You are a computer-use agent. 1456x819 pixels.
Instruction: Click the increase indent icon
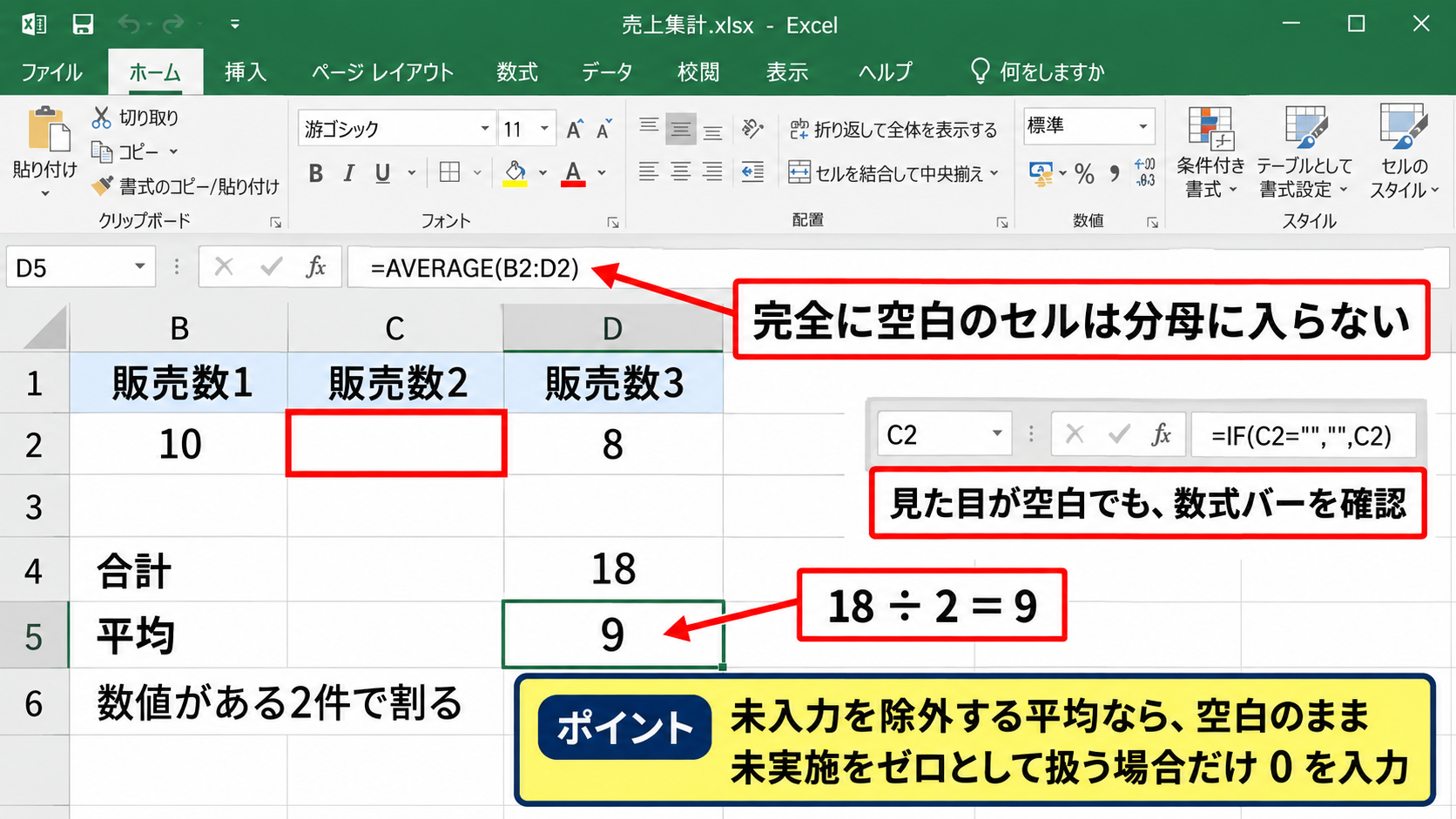pos(752,172)
